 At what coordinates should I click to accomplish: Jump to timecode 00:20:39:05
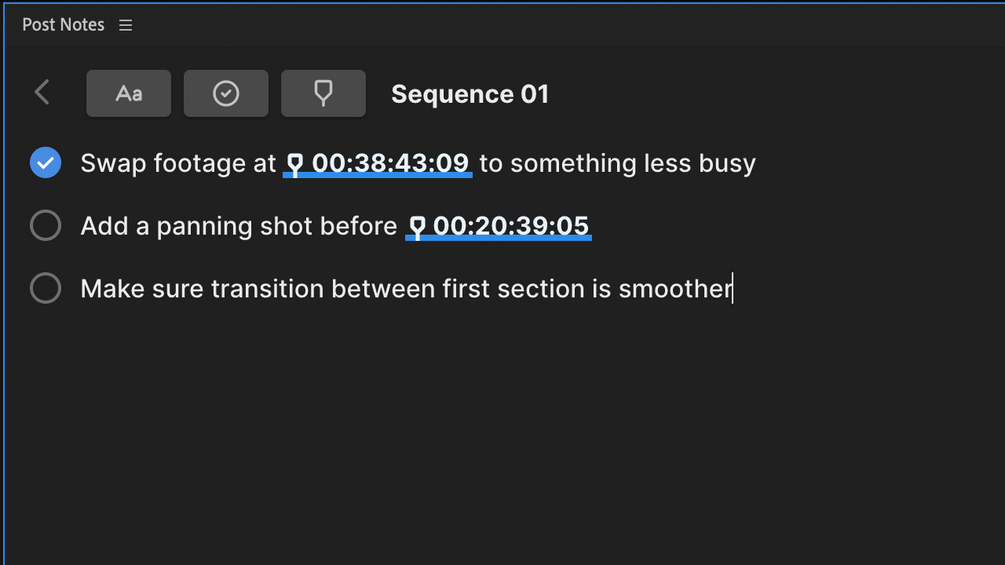coord(511,226)
